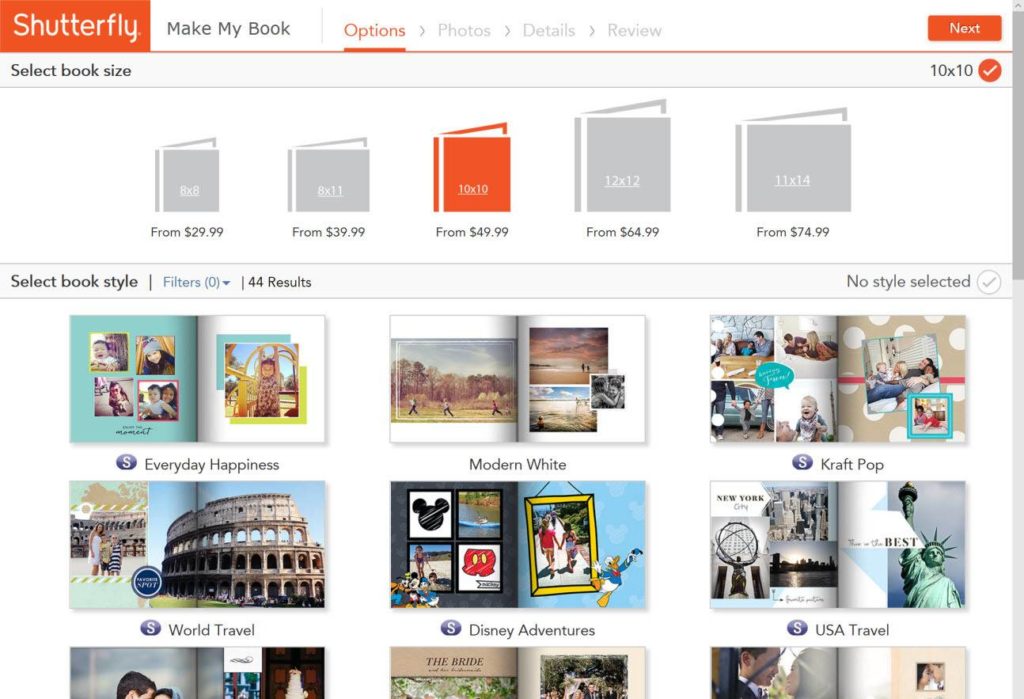Screen dimensions: 1024x699
Task: Choose the World Travel style thumbnail
Action: click(x=197, y=545)
